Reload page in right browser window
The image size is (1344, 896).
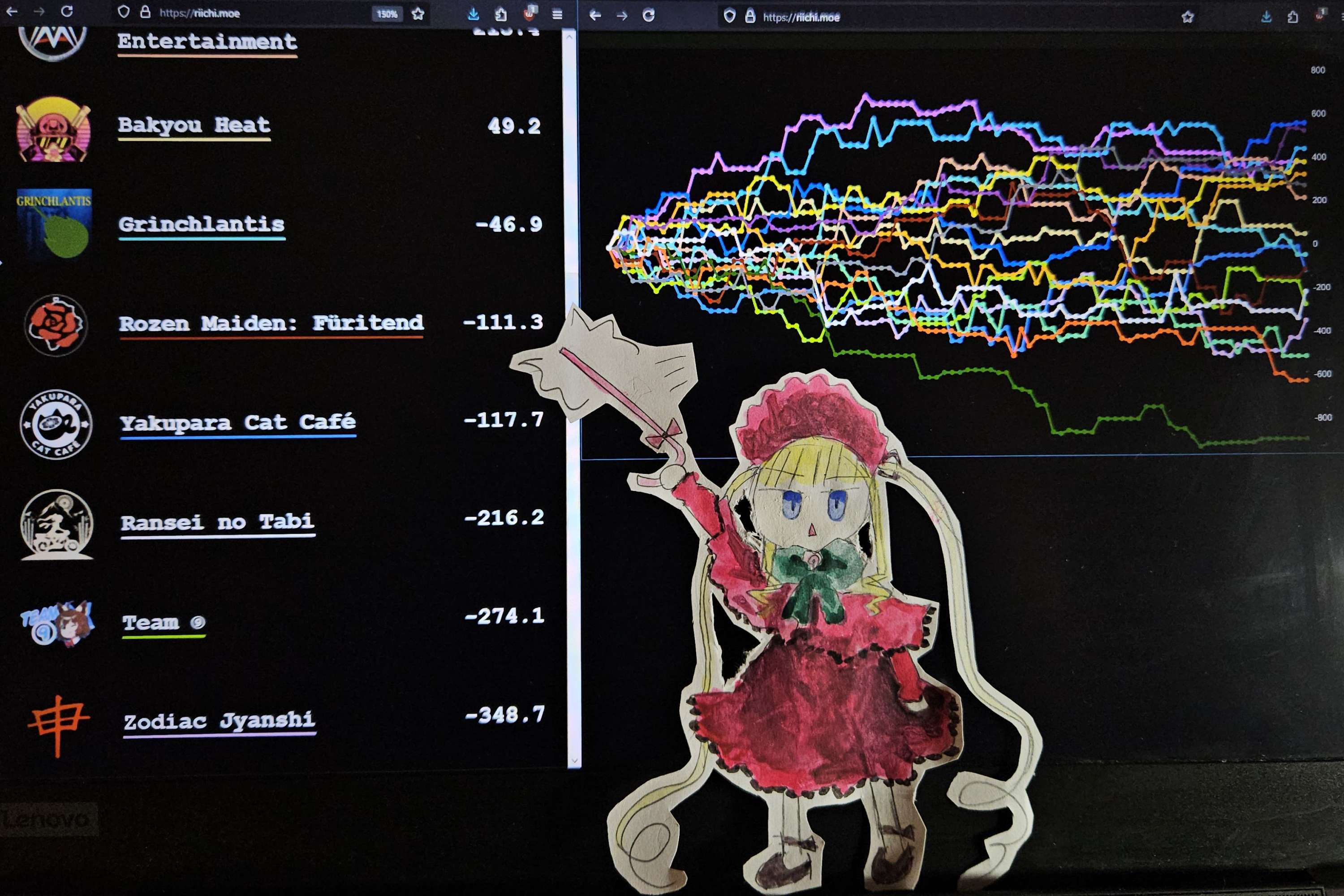coord(649,15)
